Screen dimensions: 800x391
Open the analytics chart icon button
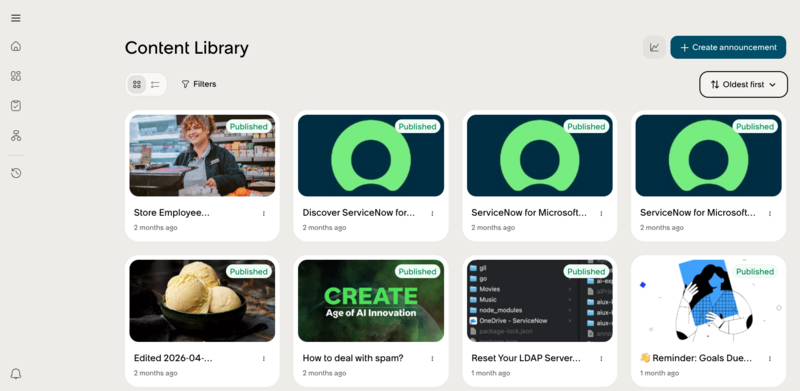click(654, 47)
